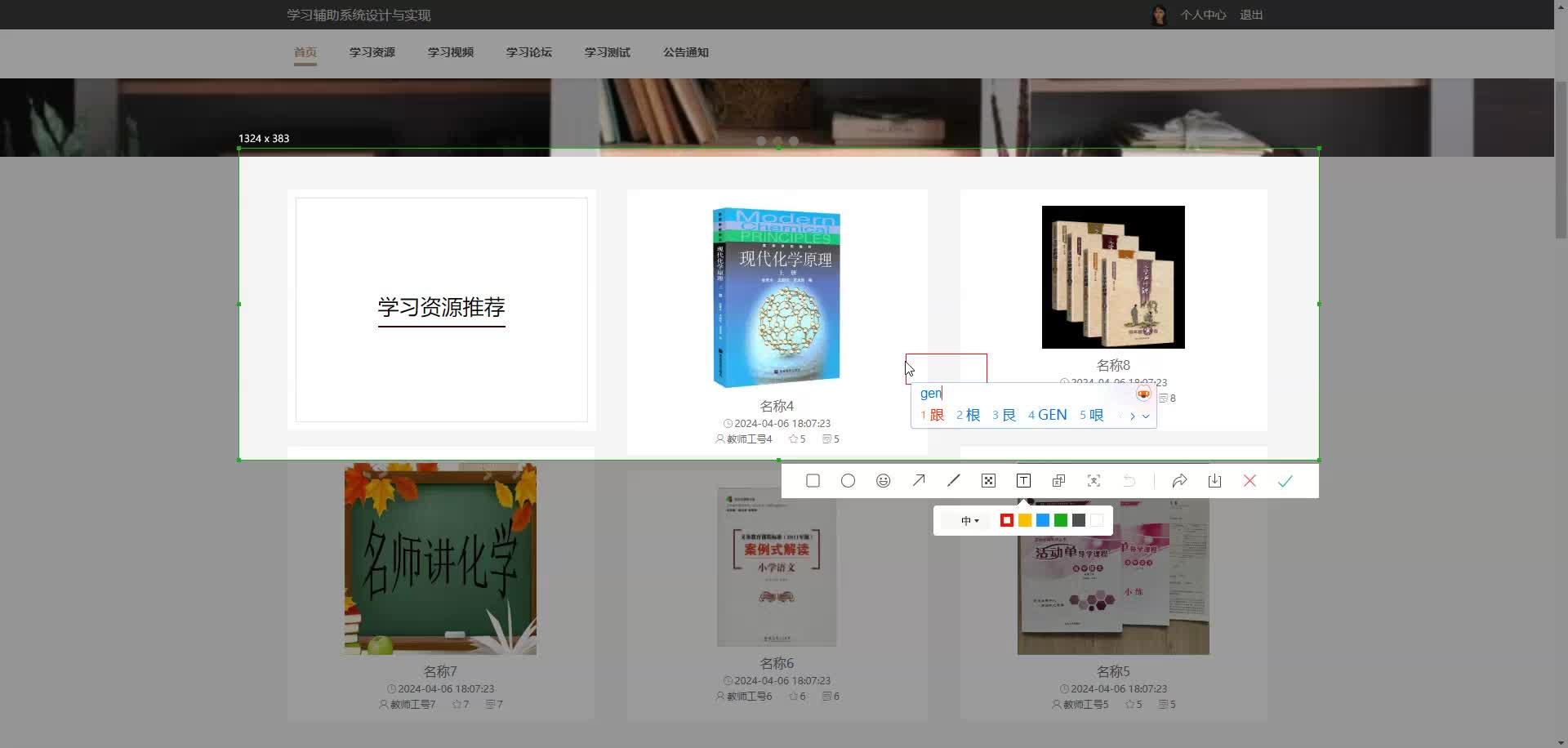This screenshot has width=1568, height=748.
Task: Click the 学习资源推荐 heading
Action: click(441, 308)
